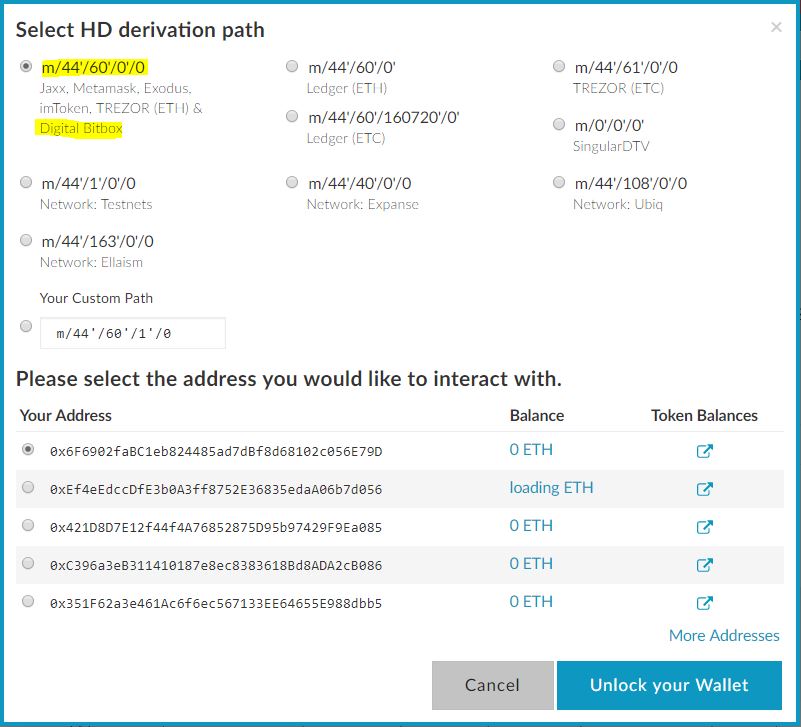Select Expanse path m/44'/40'/0'/0
Image resolution: width=801 pixels, height=727 pixels.
tap(292, 182)
